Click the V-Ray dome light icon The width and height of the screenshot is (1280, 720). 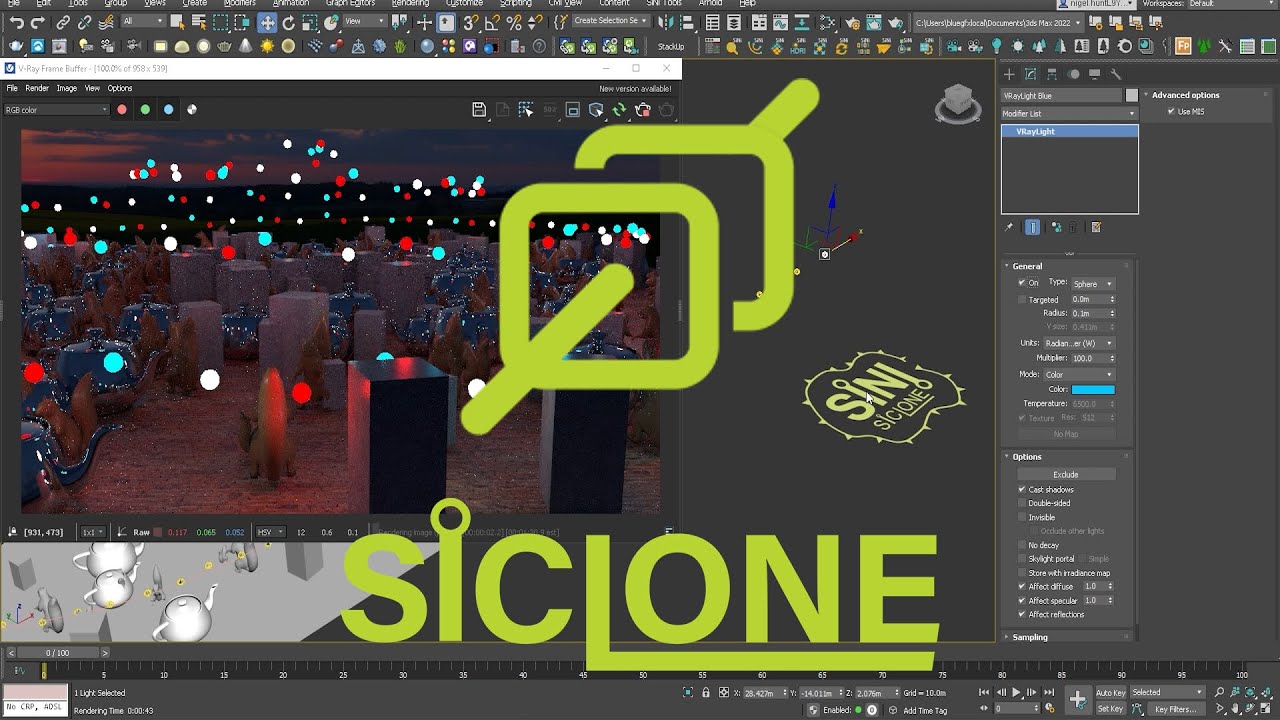pos(182,46)
